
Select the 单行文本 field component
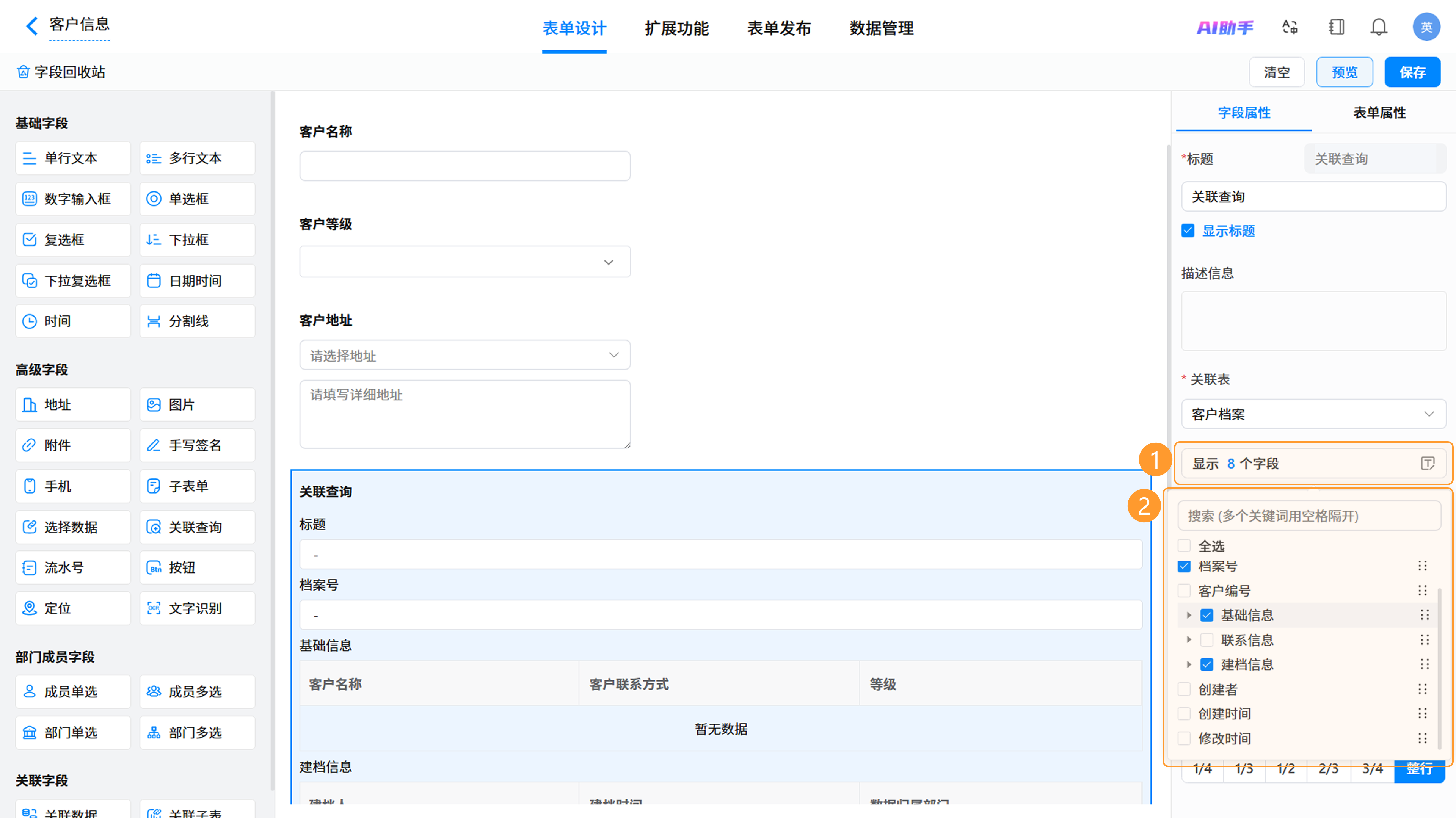tap(73, 158)
